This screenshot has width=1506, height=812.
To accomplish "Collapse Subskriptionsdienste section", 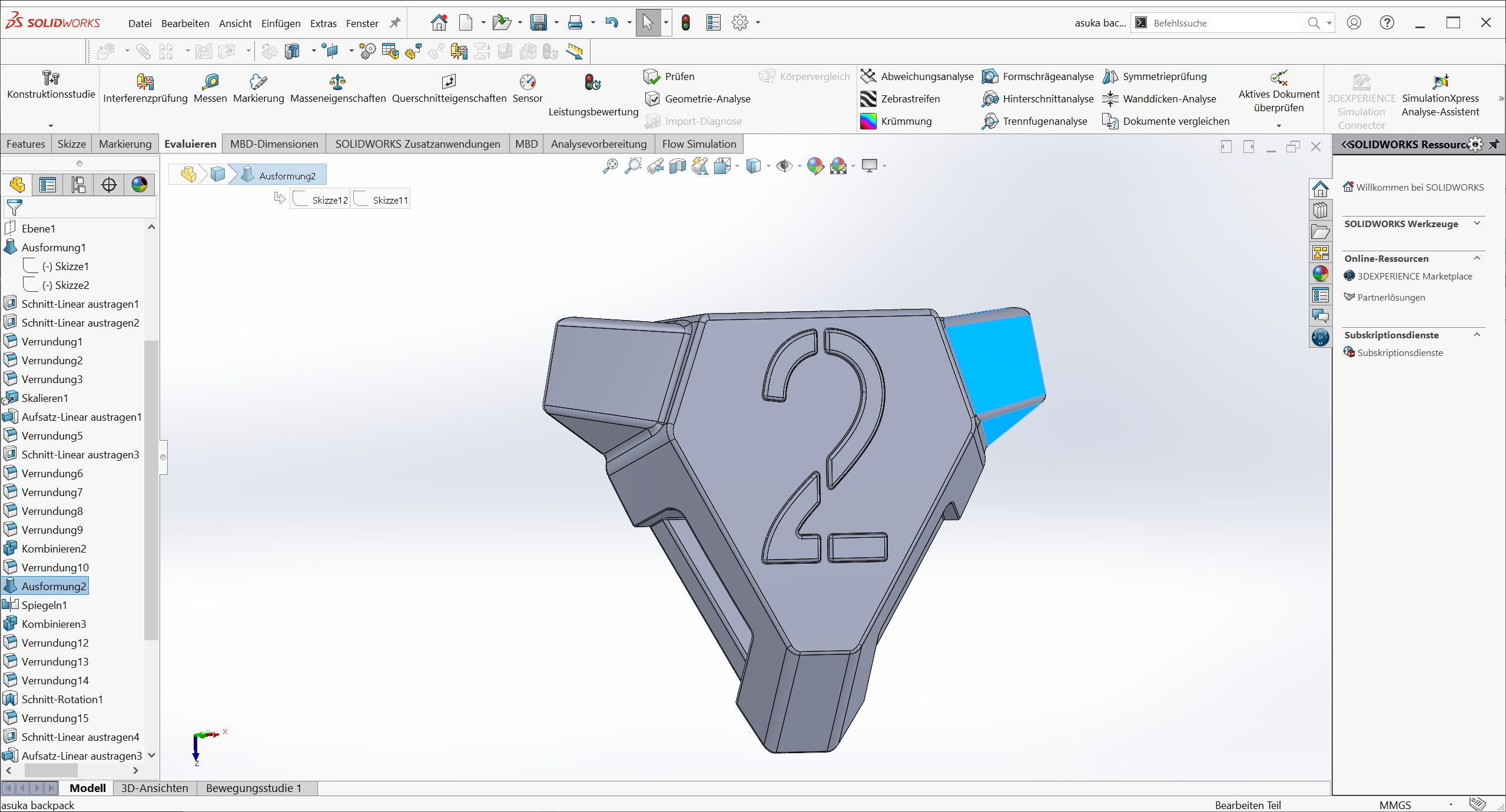I will click(x=1477, y=334).
